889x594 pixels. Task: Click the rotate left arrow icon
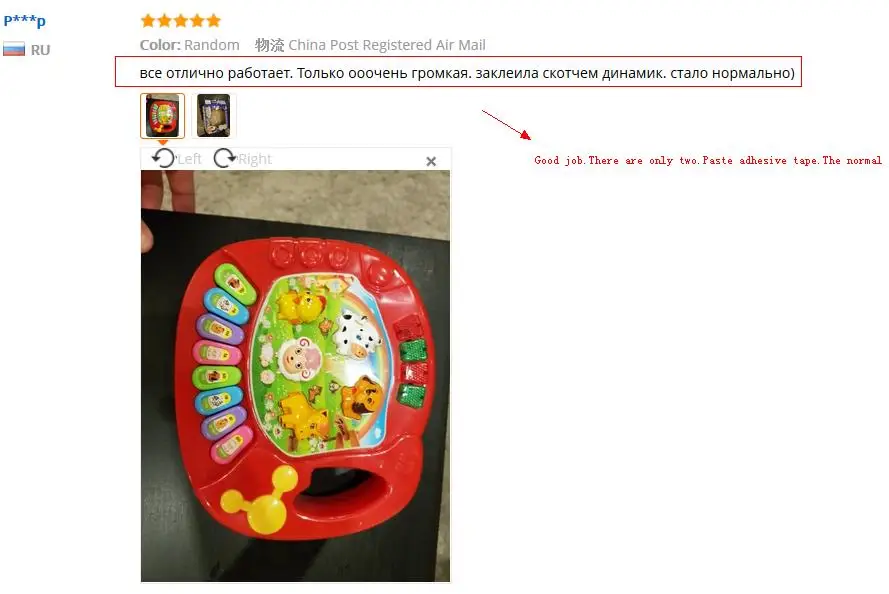(x=164, y=158)
